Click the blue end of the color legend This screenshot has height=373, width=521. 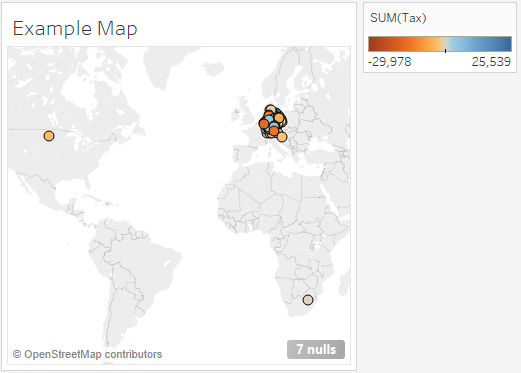pos(505,44)
